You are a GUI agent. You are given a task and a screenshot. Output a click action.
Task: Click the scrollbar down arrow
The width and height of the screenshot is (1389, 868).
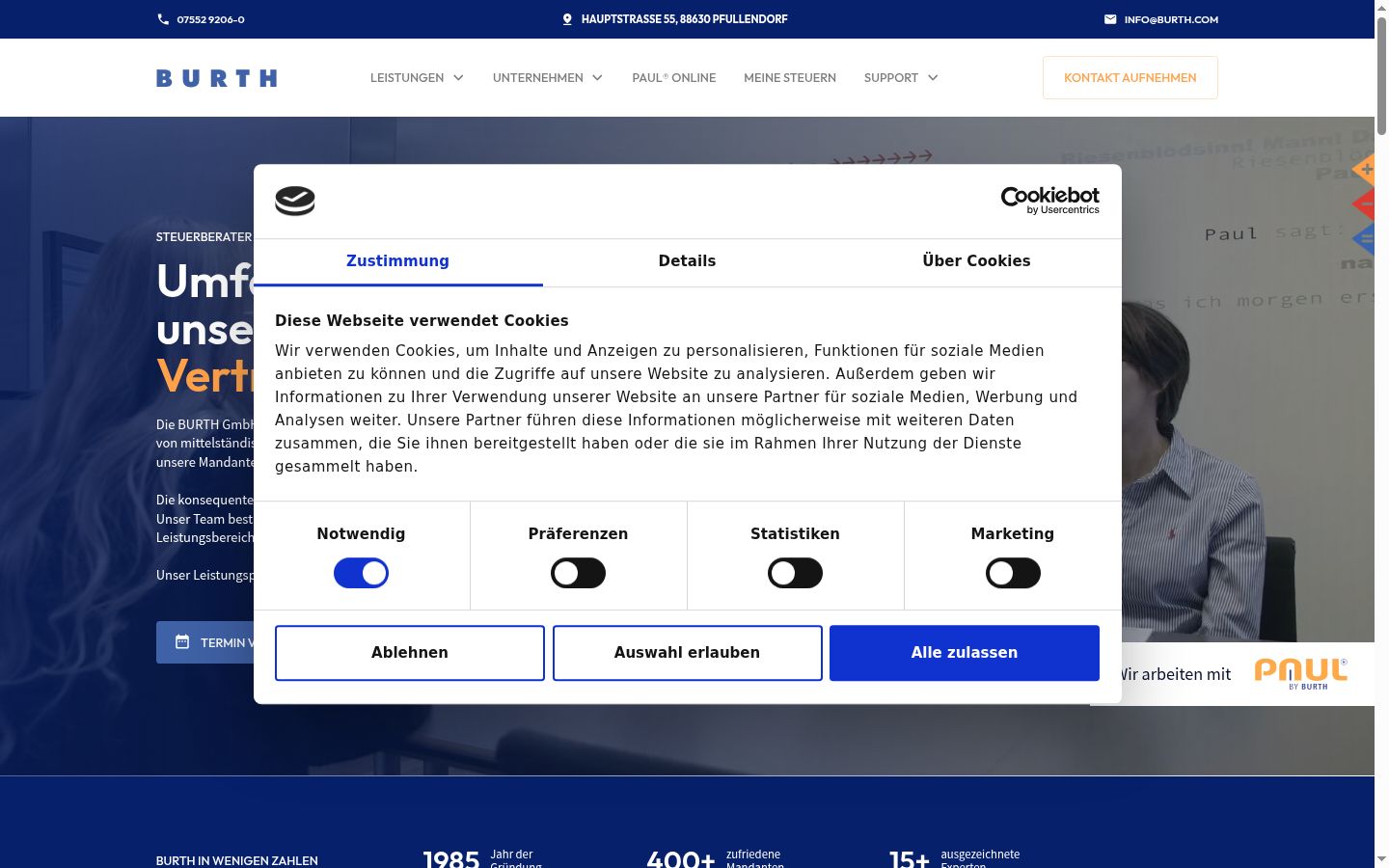pyautogui.click(x=1381, y=860)
